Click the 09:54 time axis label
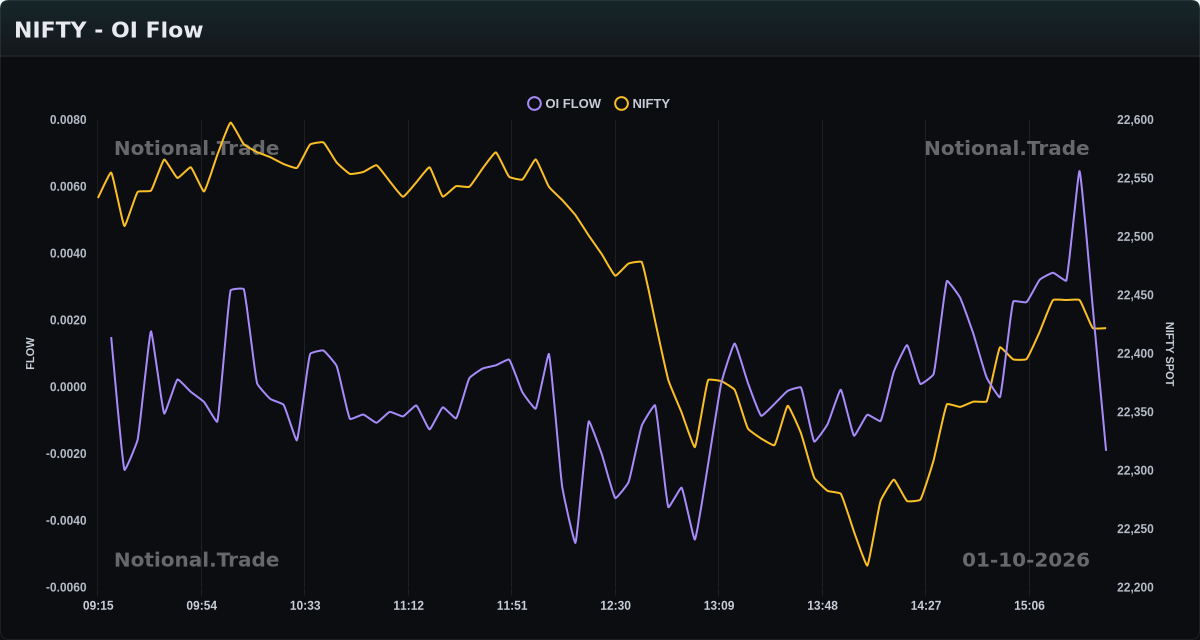 201,606
